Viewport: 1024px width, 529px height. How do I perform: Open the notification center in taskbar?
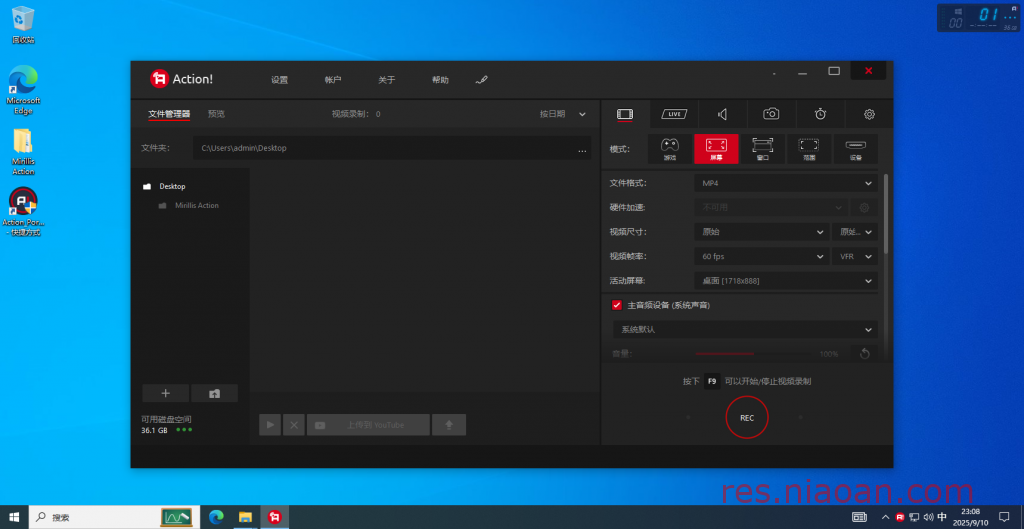tap(1004, 517)
